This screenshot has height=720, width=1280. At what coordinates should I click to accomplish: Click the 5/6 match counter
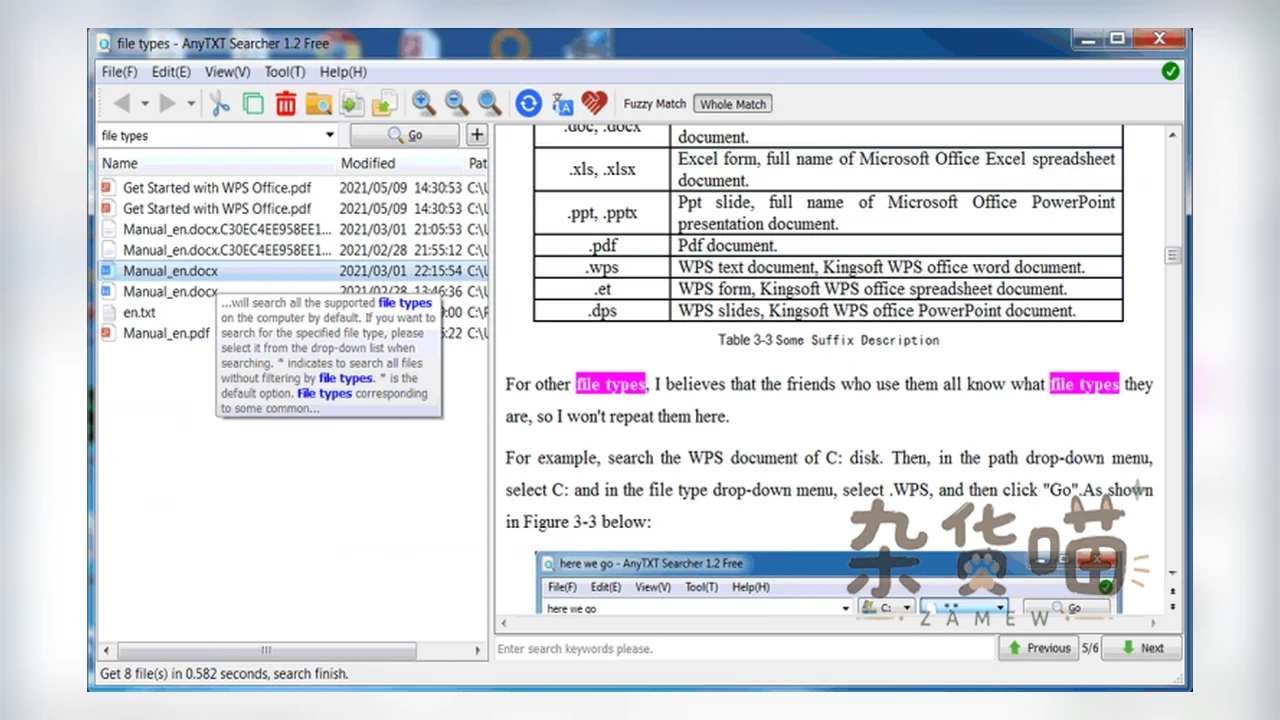1090,648
